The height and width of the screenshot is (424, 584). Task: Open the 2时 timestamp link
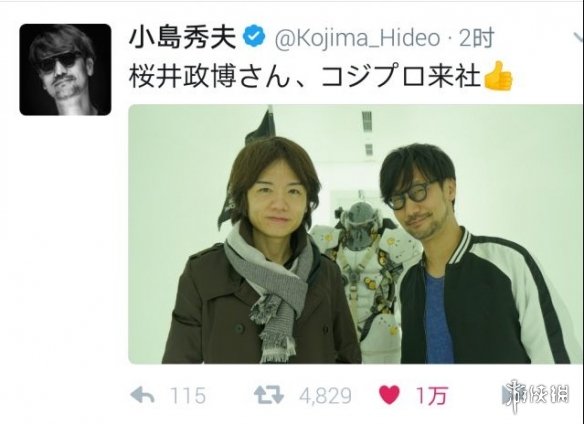[x=476, y=38]
